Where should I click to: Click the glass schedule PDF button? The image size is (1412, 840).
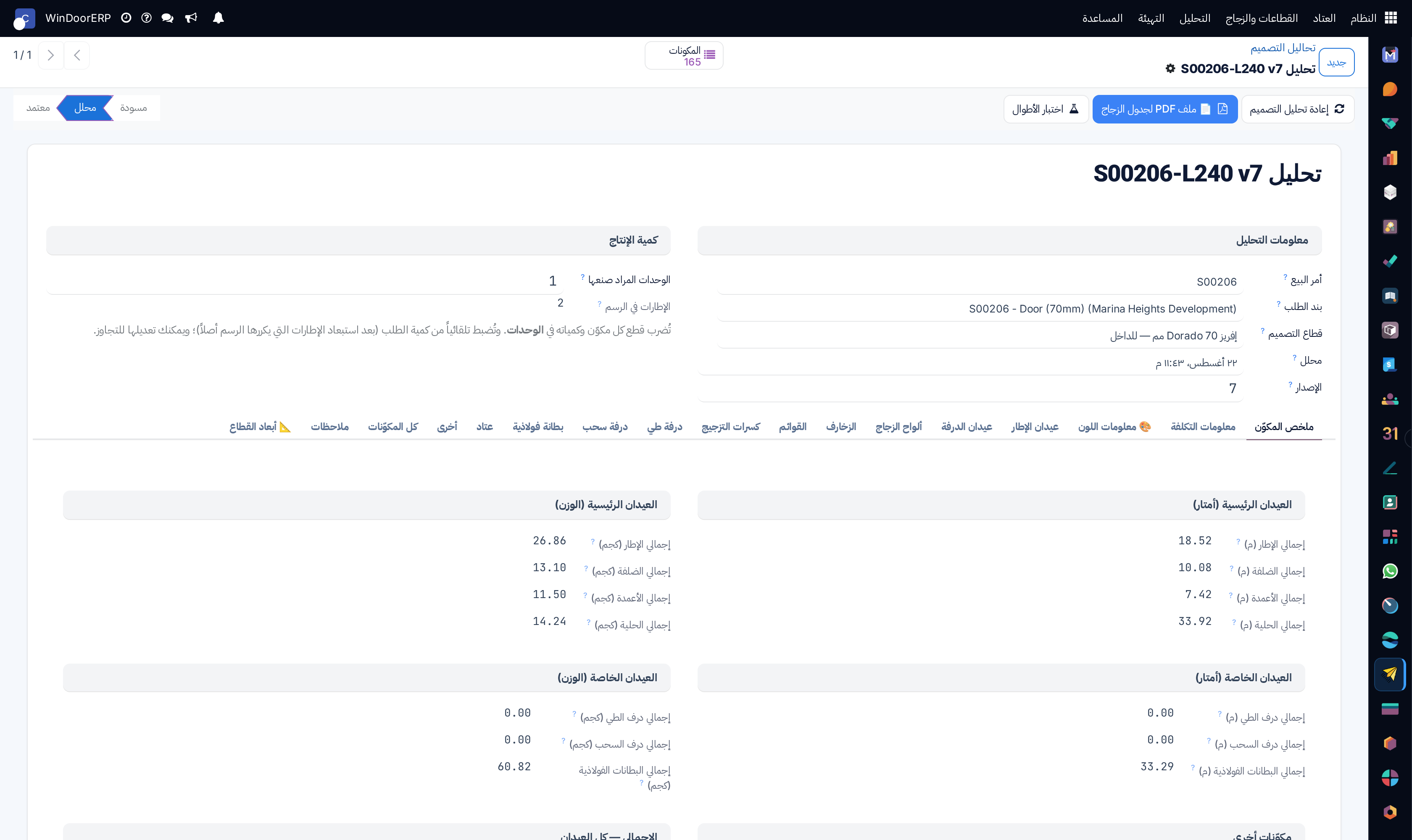(x=1164, y=109)
